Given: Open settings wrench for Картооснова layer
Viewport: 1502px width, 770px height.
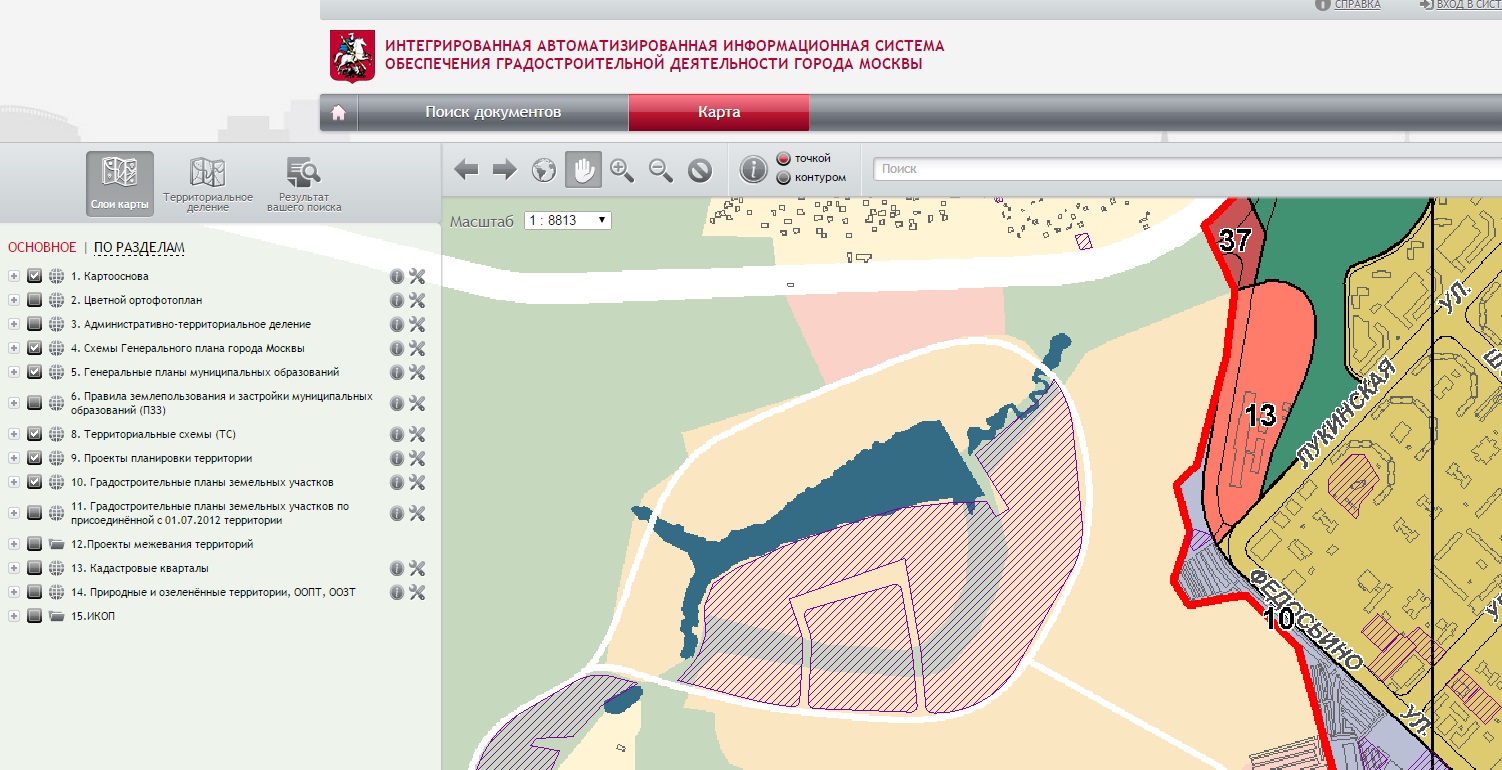Looking at the screenshot, I should pyautogui.click(x=418, y=277).
